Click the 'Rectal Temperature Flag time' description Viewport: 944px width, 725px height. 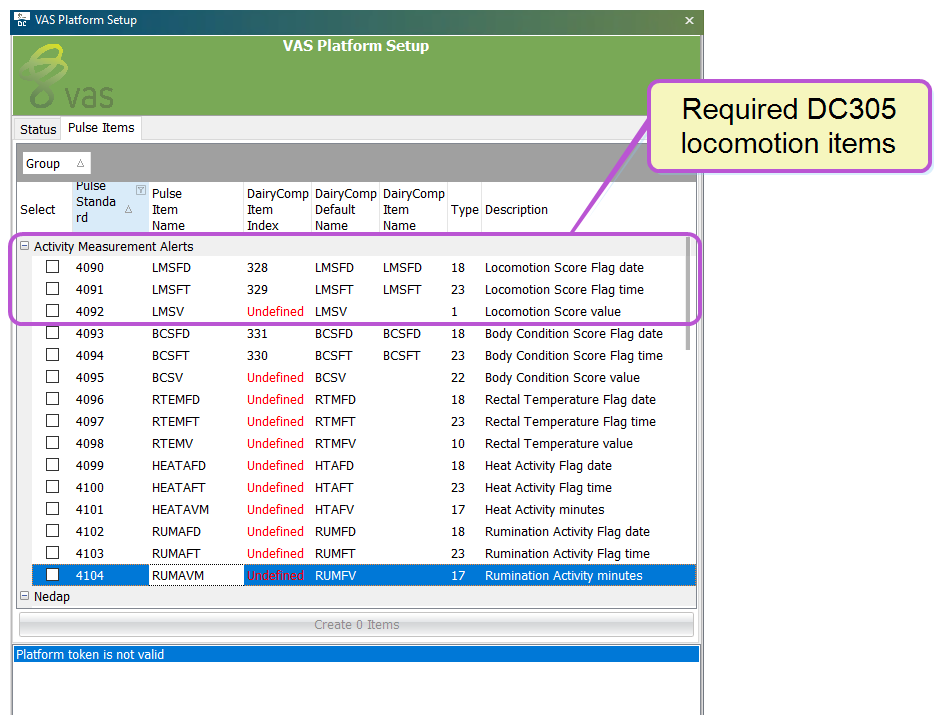click(570, 422)
